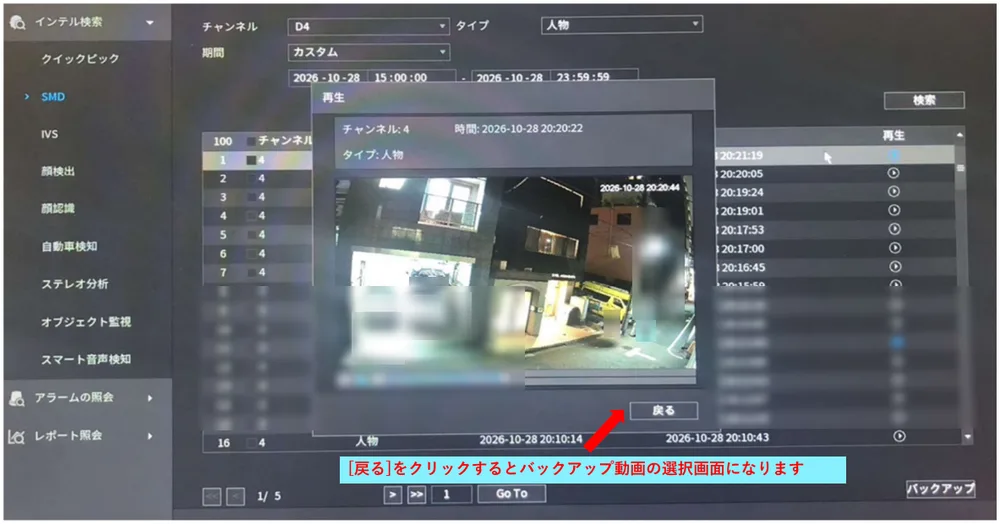This screenshot has height=524, width=1000.
Task: Check the checkbox in row 4
Action: tap(251, 216)
